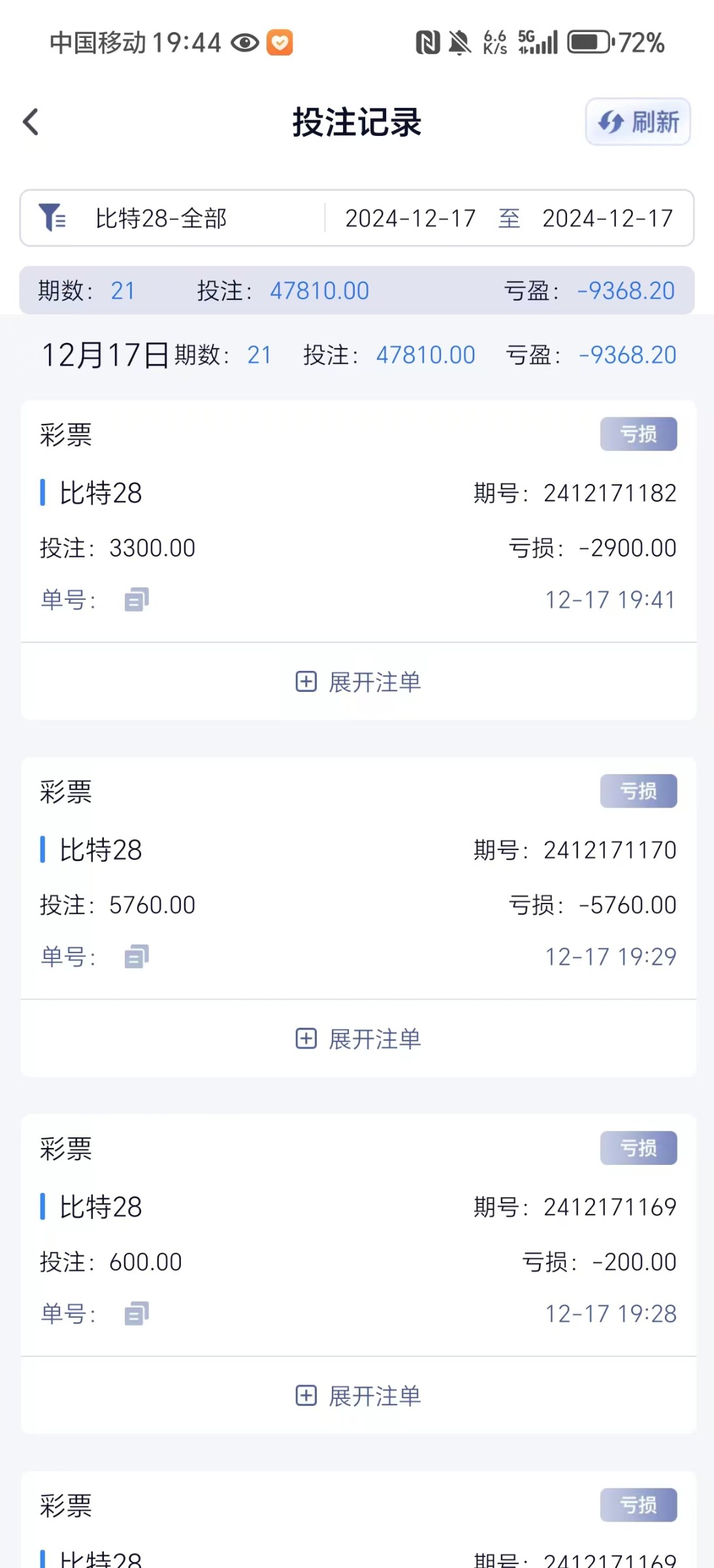Copy order number for issue 2412171170
The height and width of the screenshot is (1568, 714).
[x=137, y=956]
